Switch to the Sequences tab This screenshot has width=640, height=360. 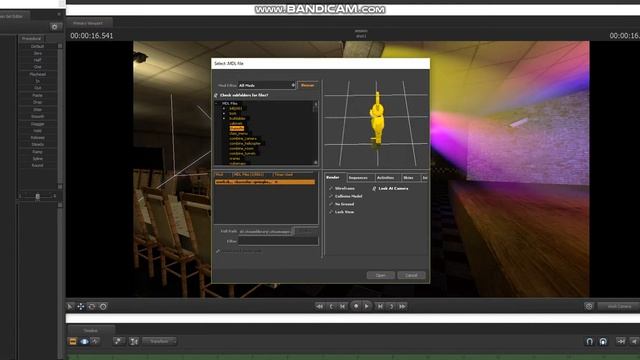click(358, 178)
